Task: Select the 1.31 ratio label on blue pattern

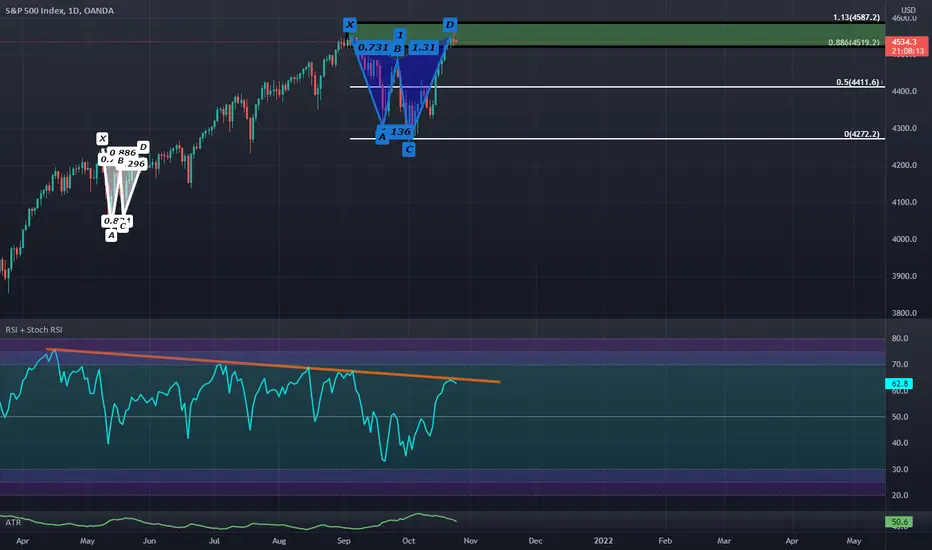Action: coord(423,48)
